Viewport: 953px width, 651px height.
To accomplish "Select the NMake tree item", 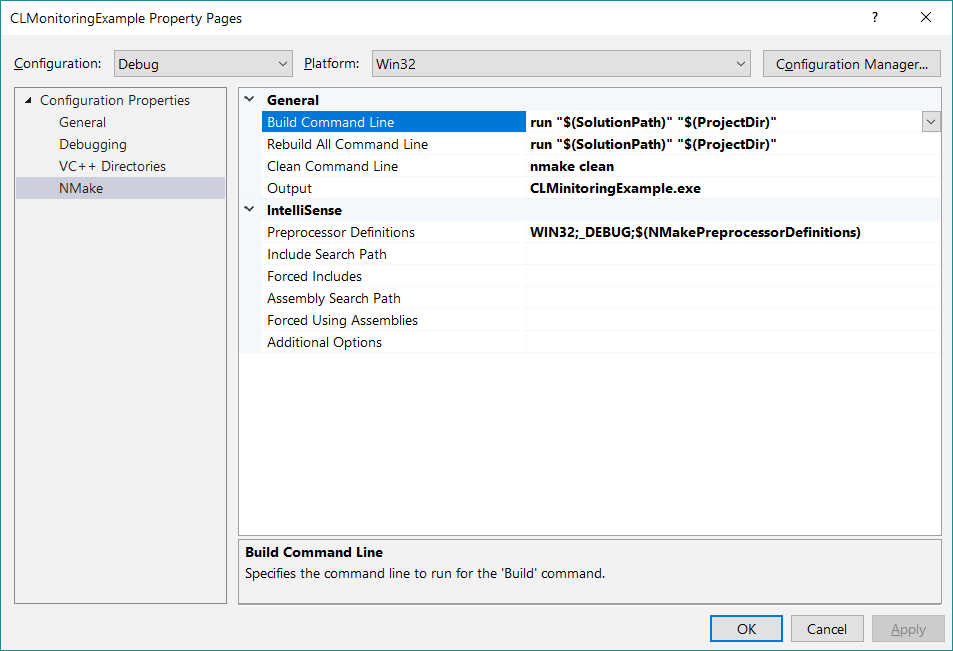I will (81, 188).
